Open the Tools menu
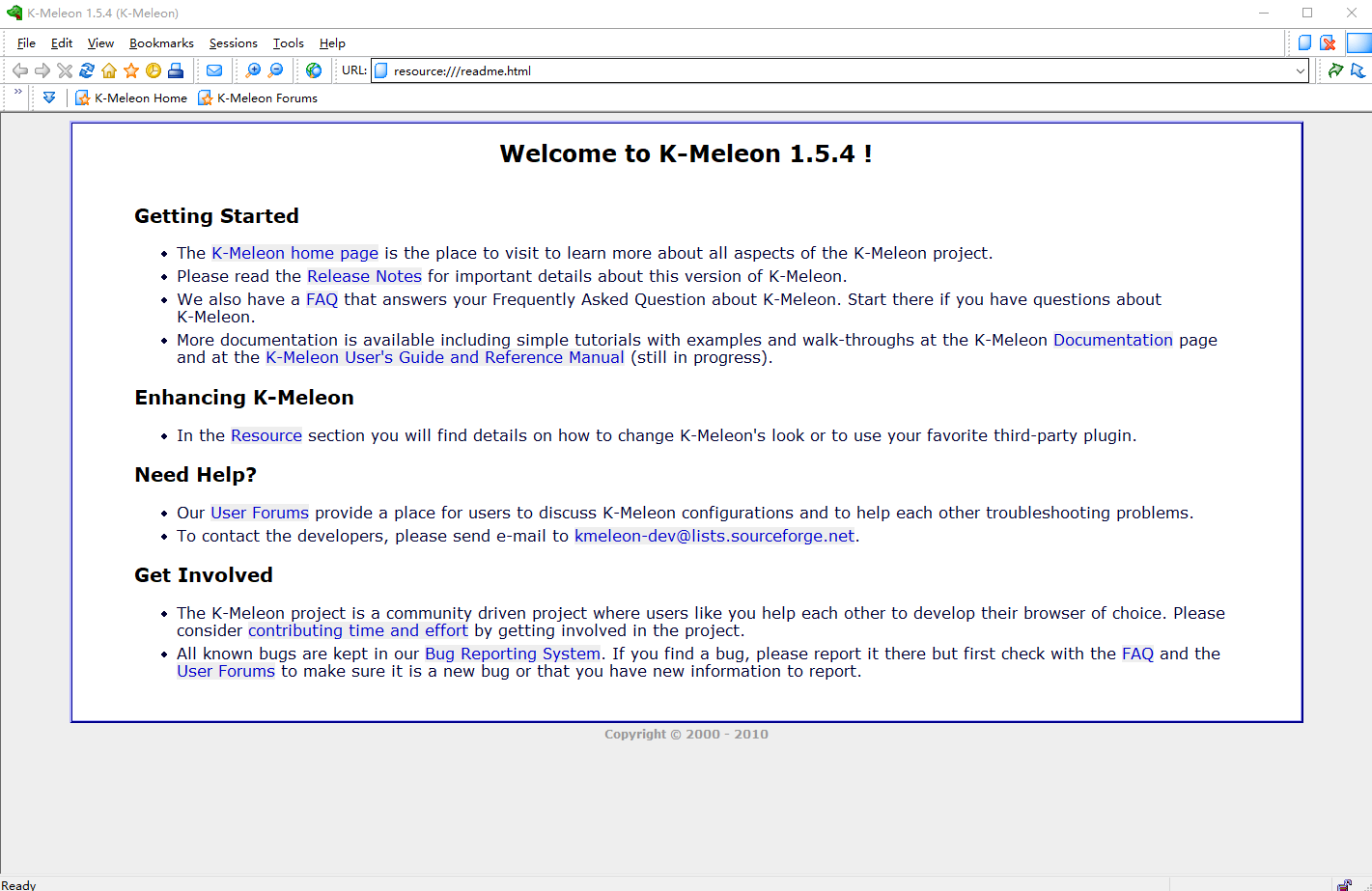The image size is (1372, 891). pyautogui.click(x=288, y=43)
